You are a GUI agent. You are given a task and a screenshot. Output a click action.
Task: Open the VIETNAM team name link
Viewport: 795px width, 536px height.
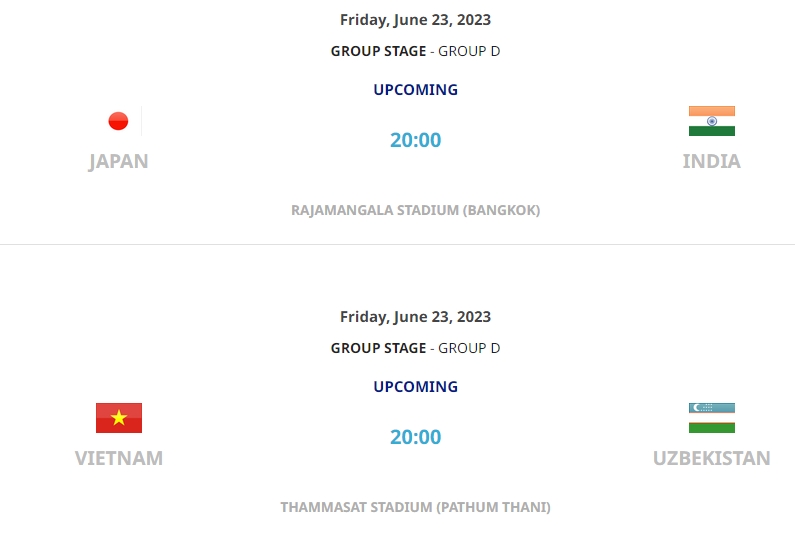tap(119, 458)
